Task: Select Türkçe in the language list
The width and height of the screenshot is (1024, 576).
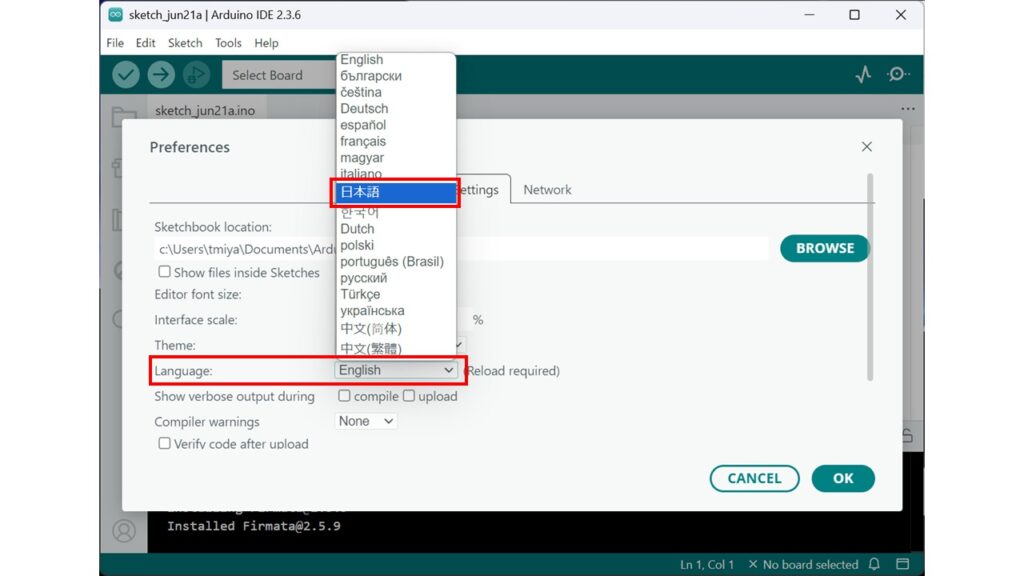Action: pos(395,294)
